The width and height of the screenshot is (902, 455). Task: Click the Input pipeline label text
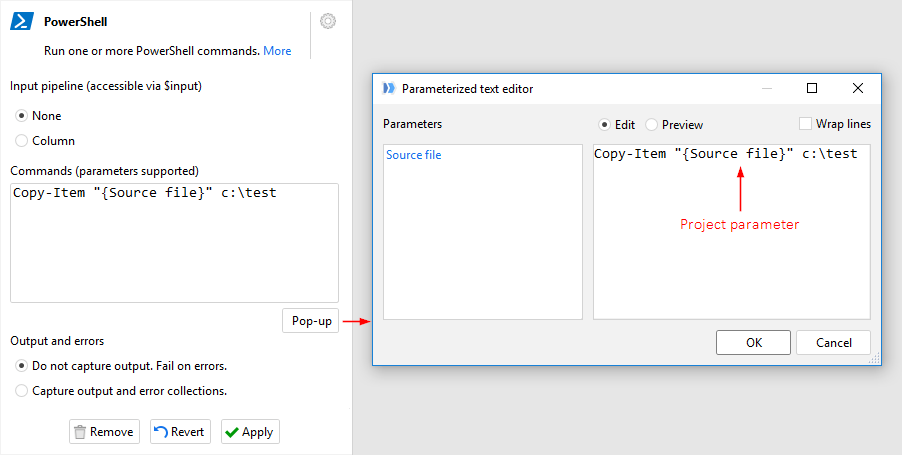tap(106, 86)
